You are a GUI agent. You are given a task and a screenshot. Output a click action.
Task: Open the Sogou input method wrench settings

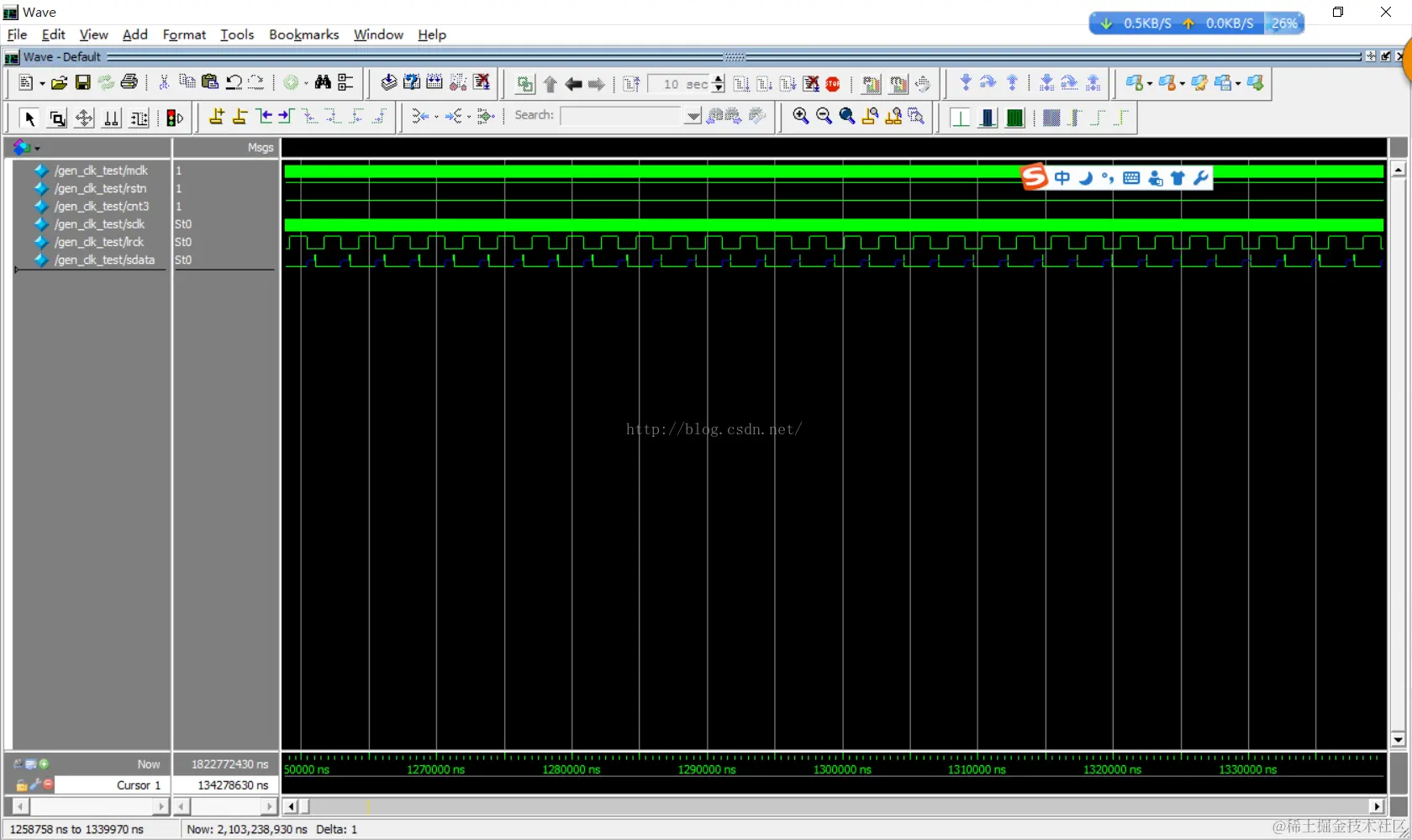[x=1201, y=177]
